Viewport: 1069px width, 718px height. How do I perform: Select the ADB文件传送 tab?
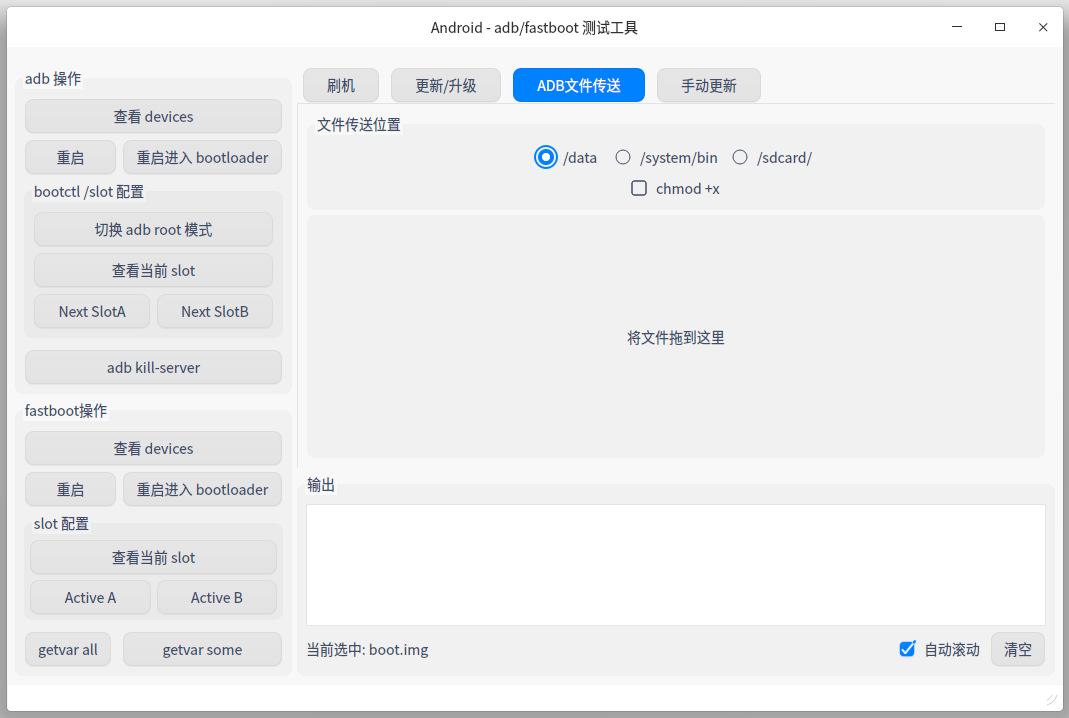(x=579, y=86)
